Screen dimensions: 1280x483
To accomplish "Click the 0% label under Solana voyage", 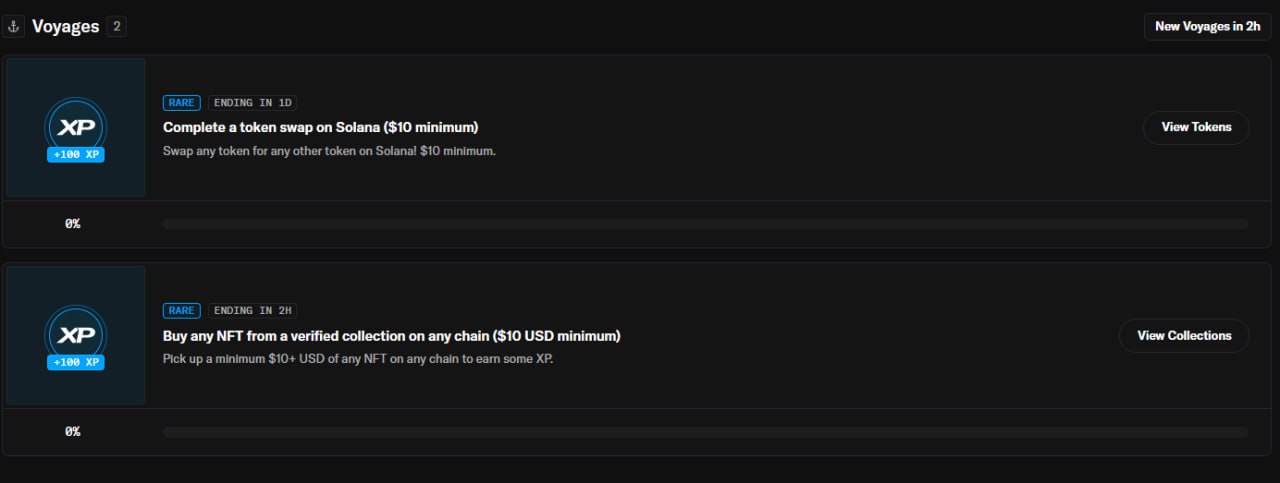I will 73,224.
